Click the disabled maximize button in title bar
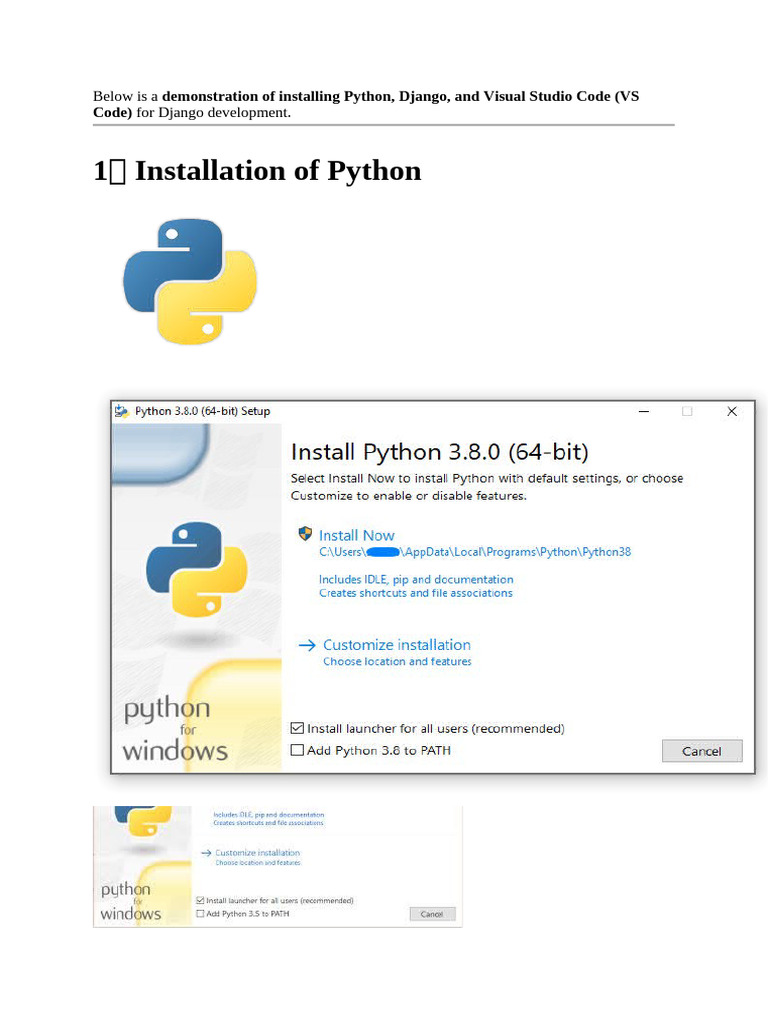This screenshot has width=768, height=1024. (687, 411)
